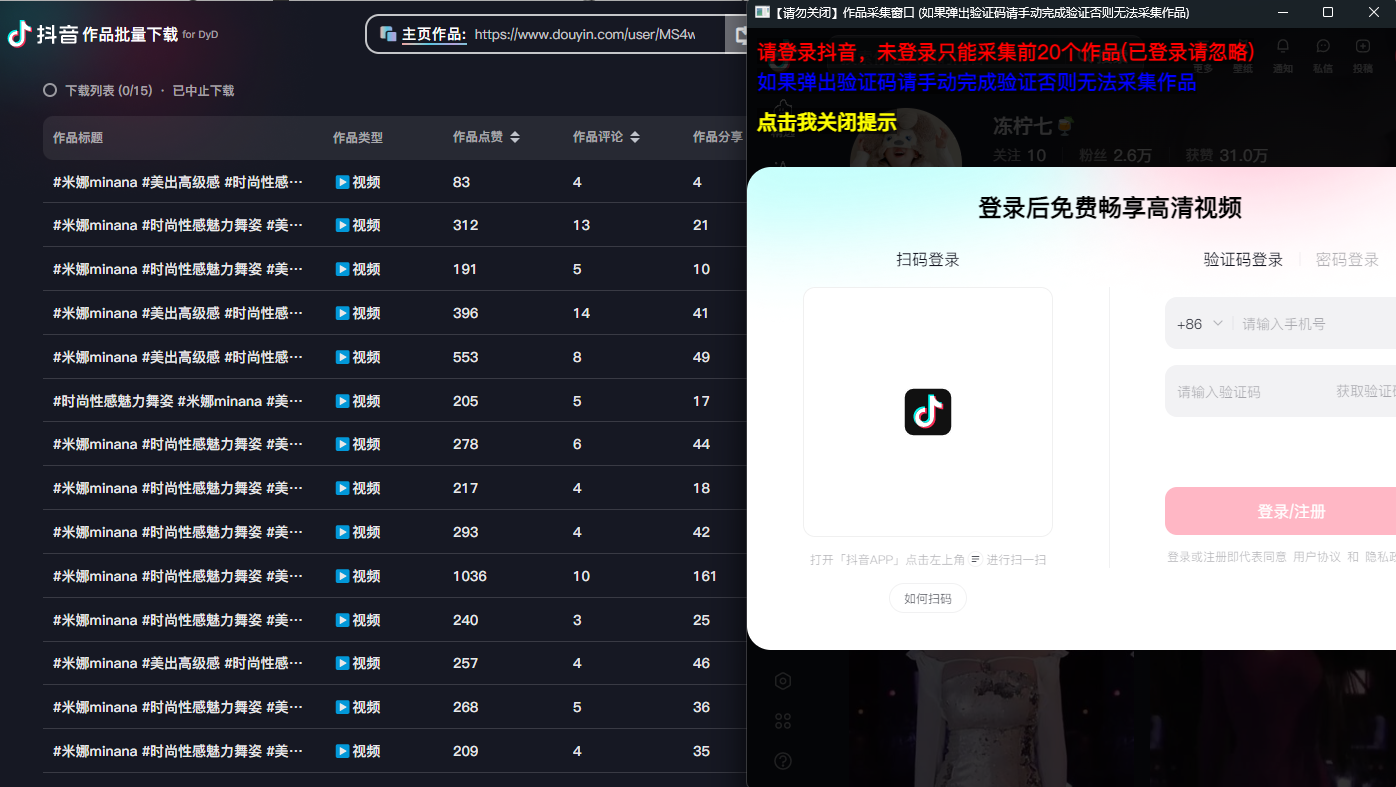Open the +86 country code dropdown
The image size is (1396, 787).
coord(1199,322)
